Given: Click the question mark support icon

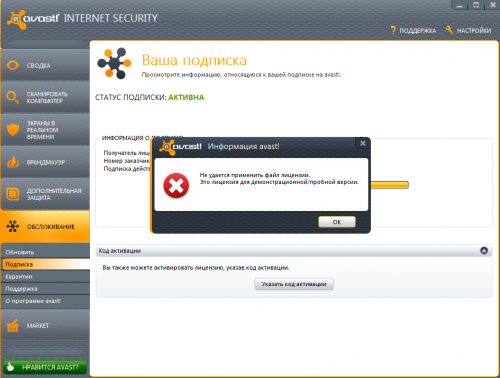Looking at the screenshot, I should (393, 30).
